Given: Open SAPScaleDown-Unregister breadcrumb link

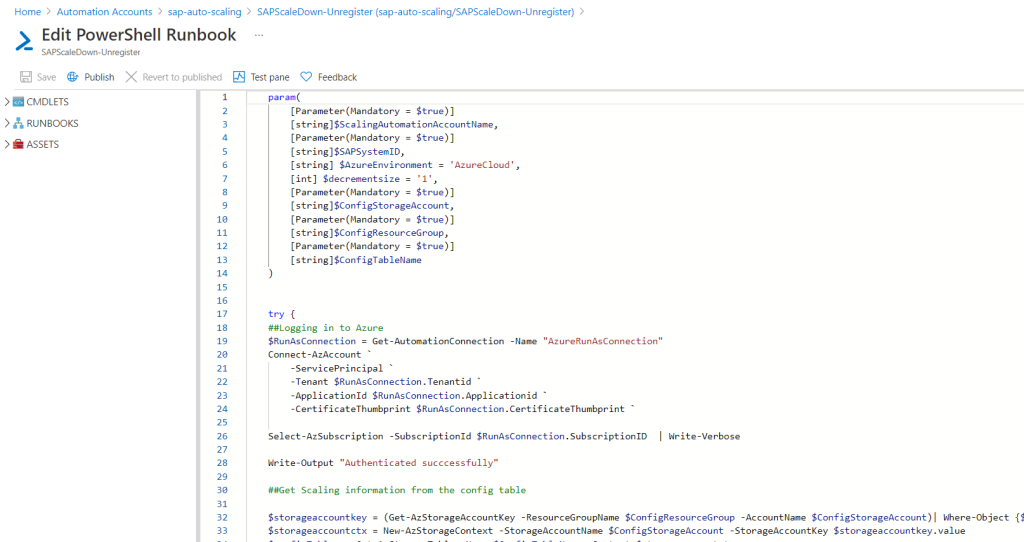Looking at the screenshot, I should (x=415, y=12).
